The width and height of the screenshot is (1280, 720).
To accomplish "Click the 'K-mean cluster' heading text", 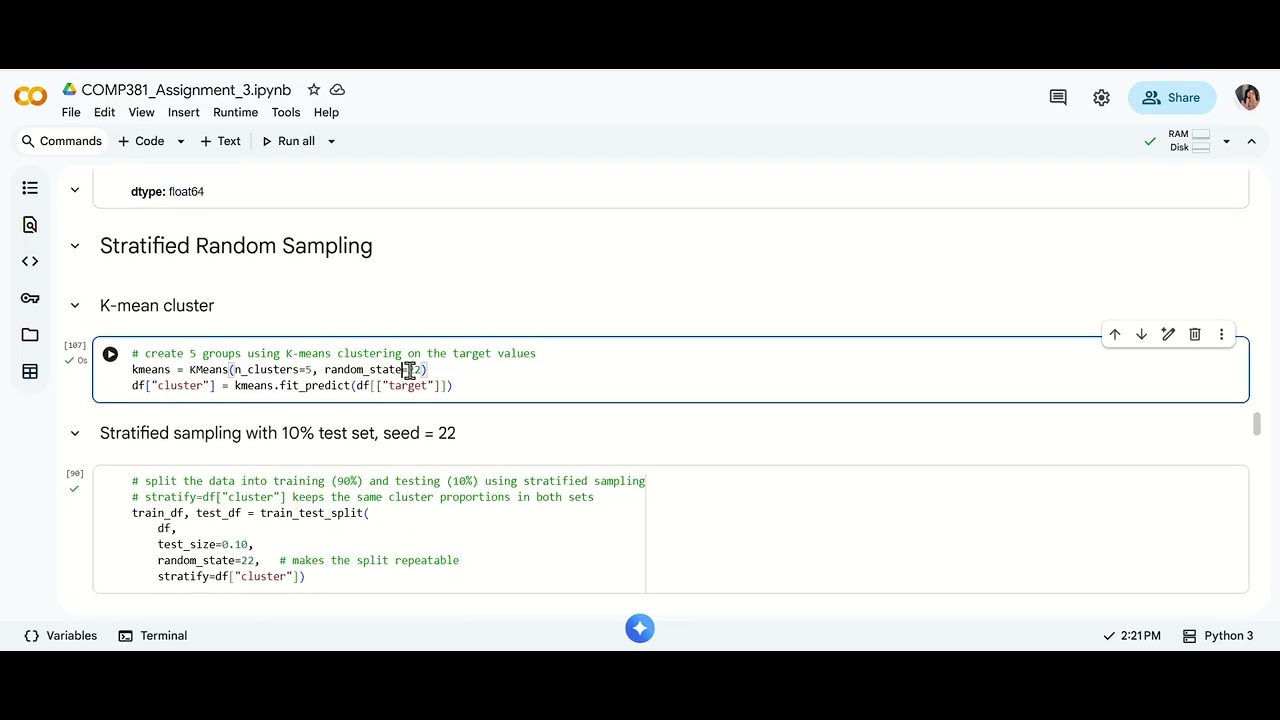I will click(x=157, y=306).
